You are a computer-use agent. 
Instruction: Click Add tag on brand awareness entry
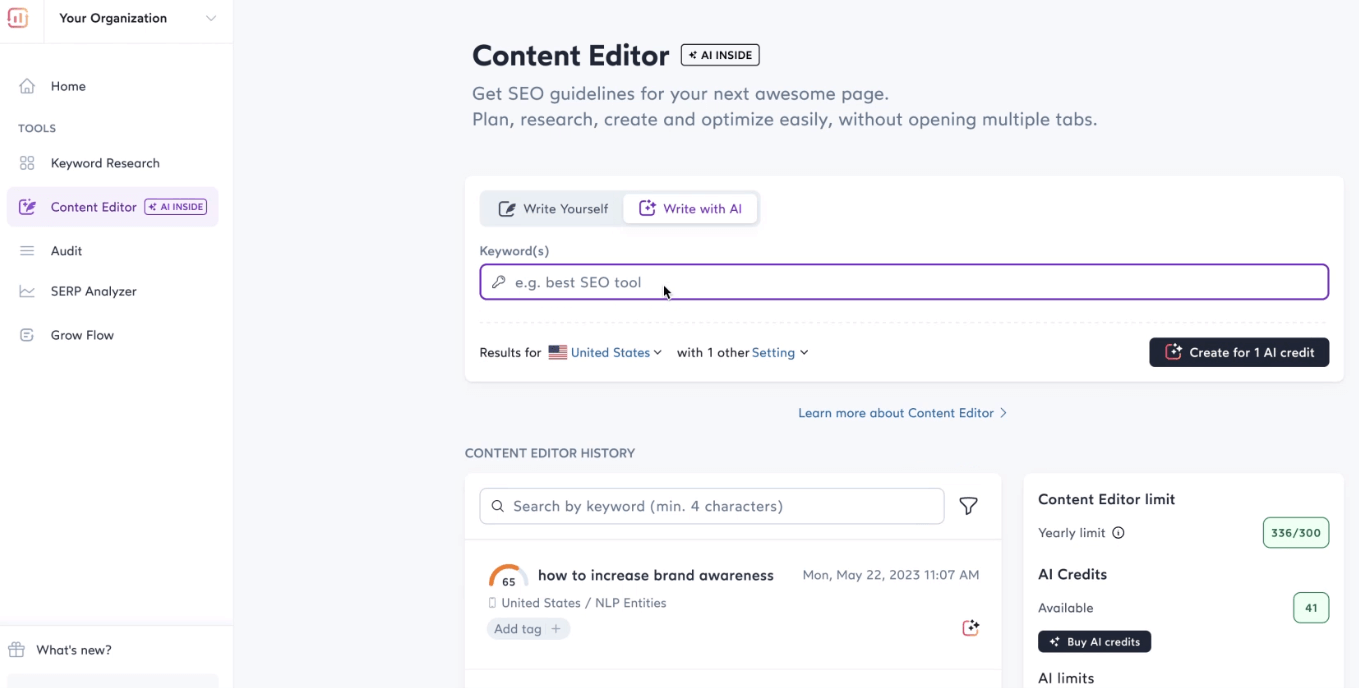528,629
